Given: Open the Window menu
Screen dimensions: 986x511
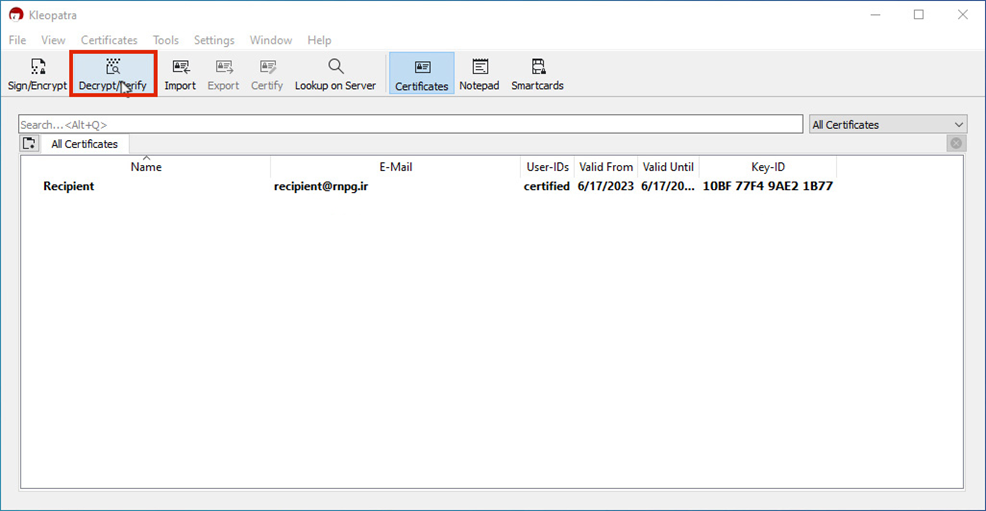Looking at the screenshot, I should pyautogui.click(x=270, y=40).
